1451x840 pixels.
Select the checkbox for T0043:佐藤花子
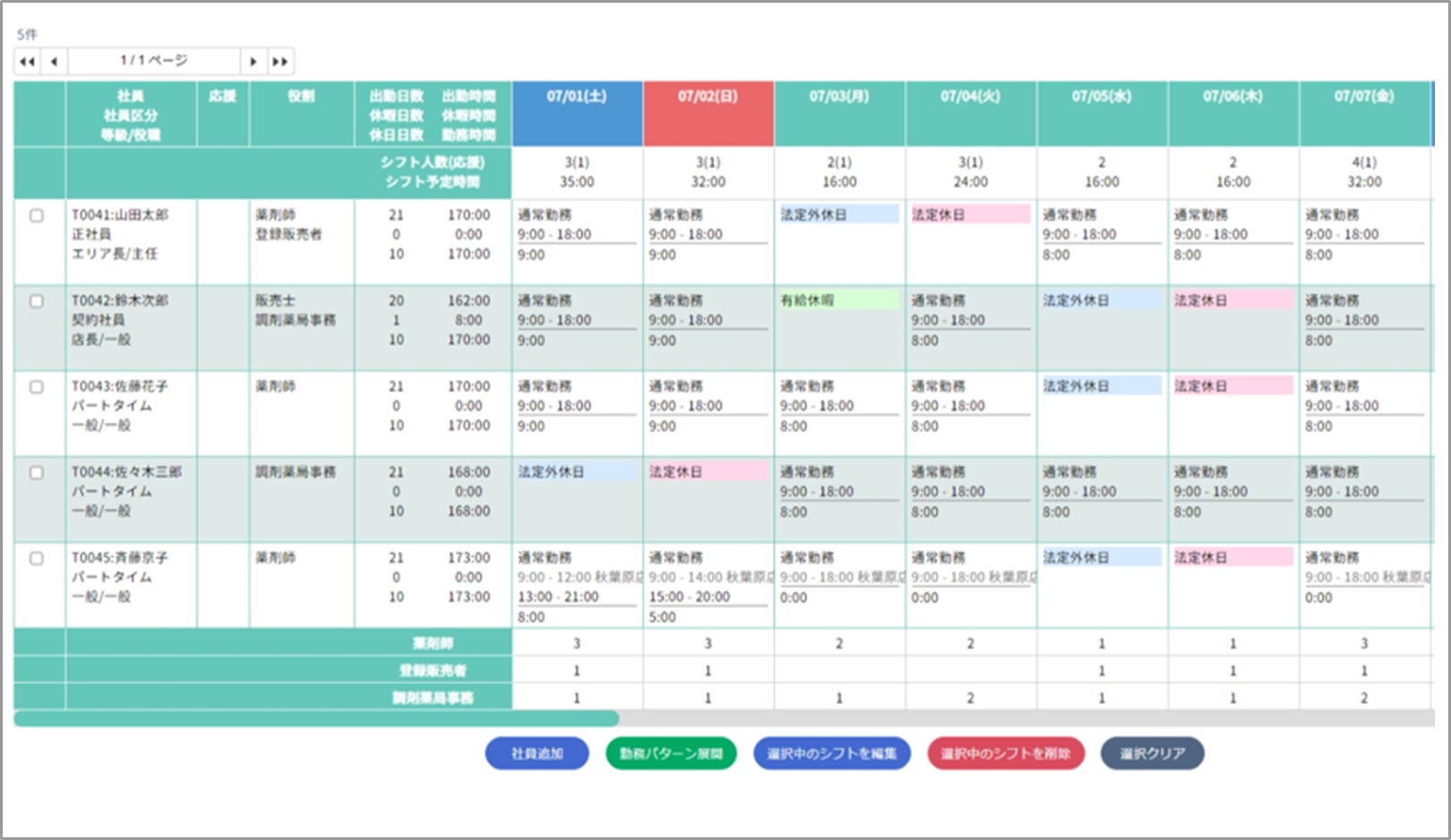tap(37, 387)
